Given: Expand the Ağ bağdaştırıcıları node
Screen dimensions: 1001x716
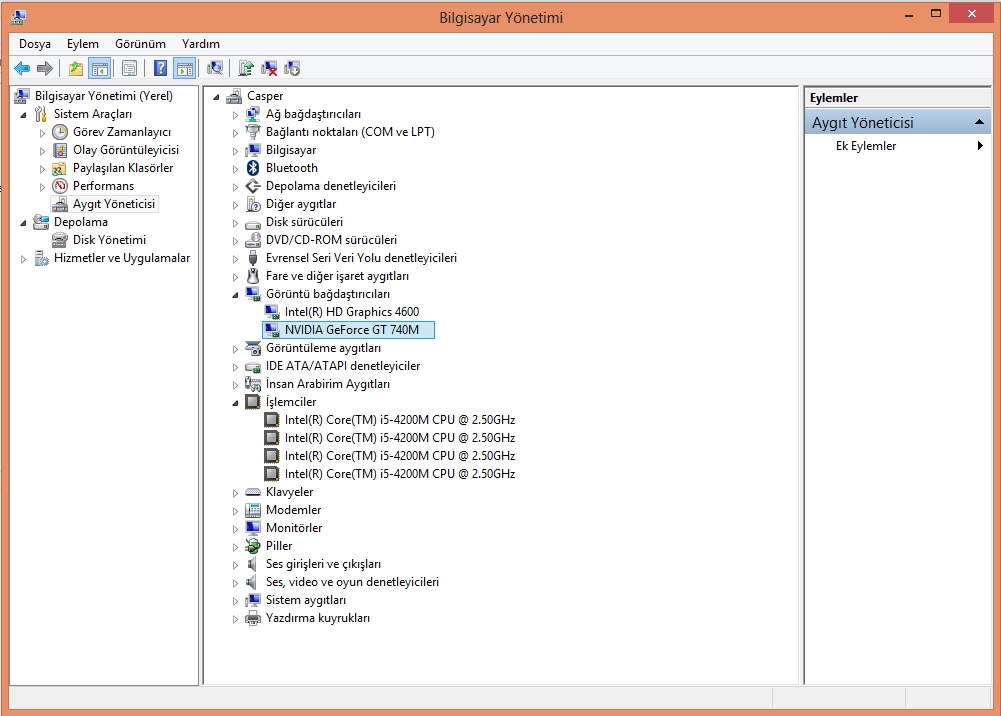Looking at the screenshot, I should pos(235,115).
